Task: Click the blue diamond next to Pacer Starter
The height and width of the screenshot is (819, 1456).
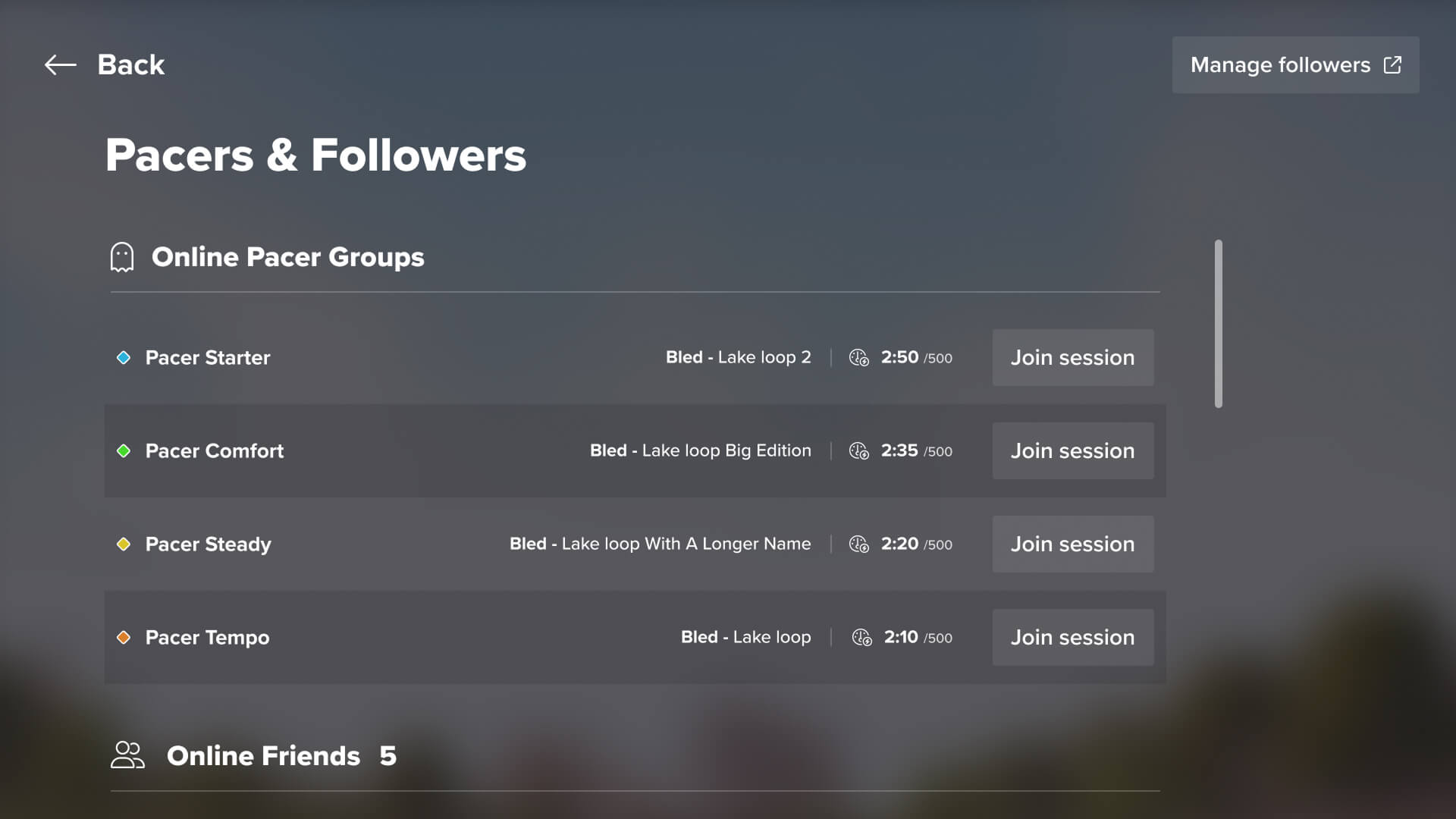Action: point(124,357)
